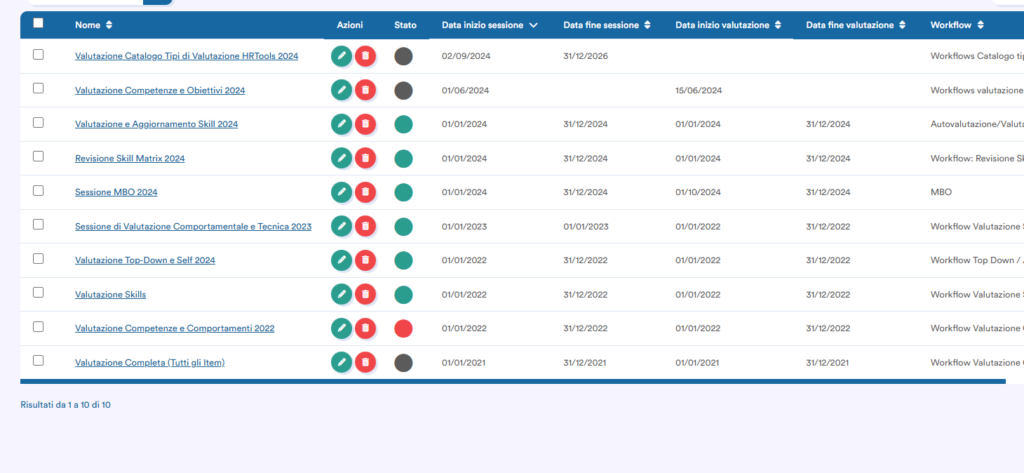Screen dimensions: 1024x473
Task: Click the date 31/12/2026 cell
Action: click(x=586, y=56)
